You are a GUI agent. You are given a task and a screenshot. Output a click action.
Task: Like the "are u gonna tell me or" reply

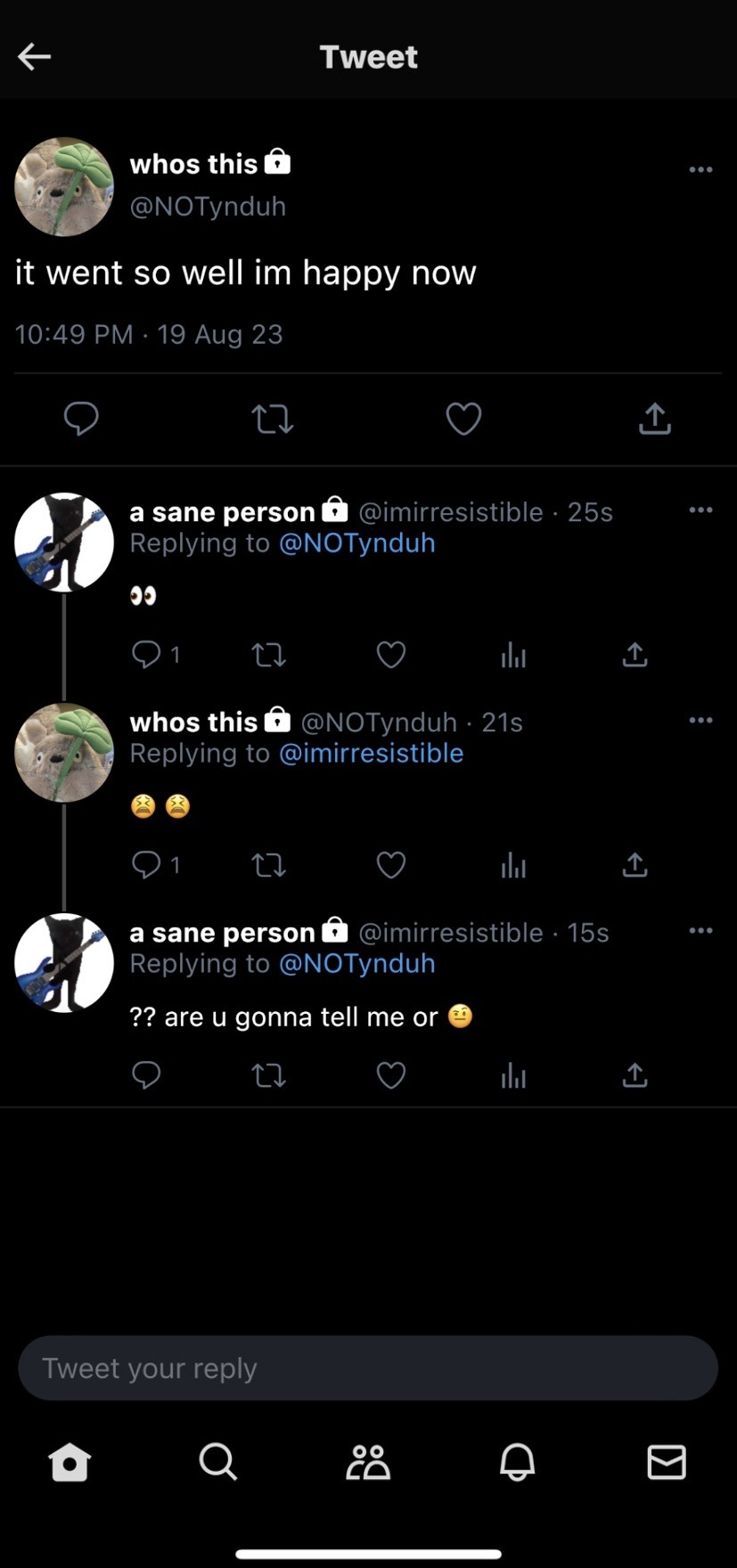point(391,1075)
